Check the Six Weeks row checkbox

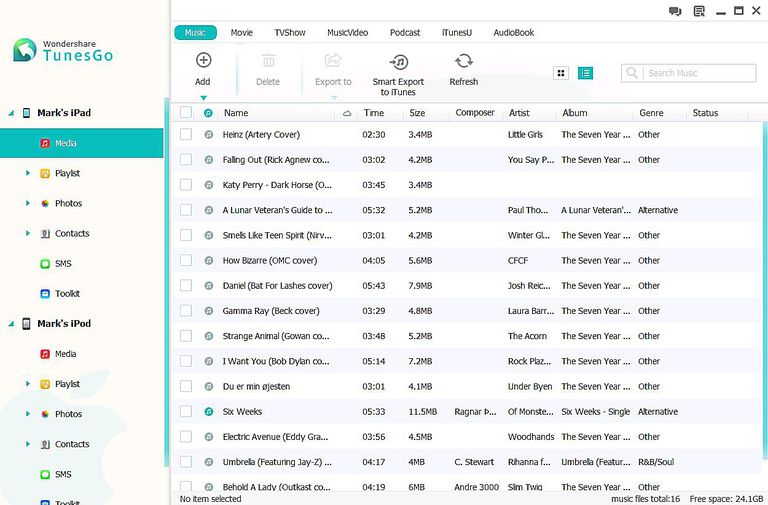(186, 411)
